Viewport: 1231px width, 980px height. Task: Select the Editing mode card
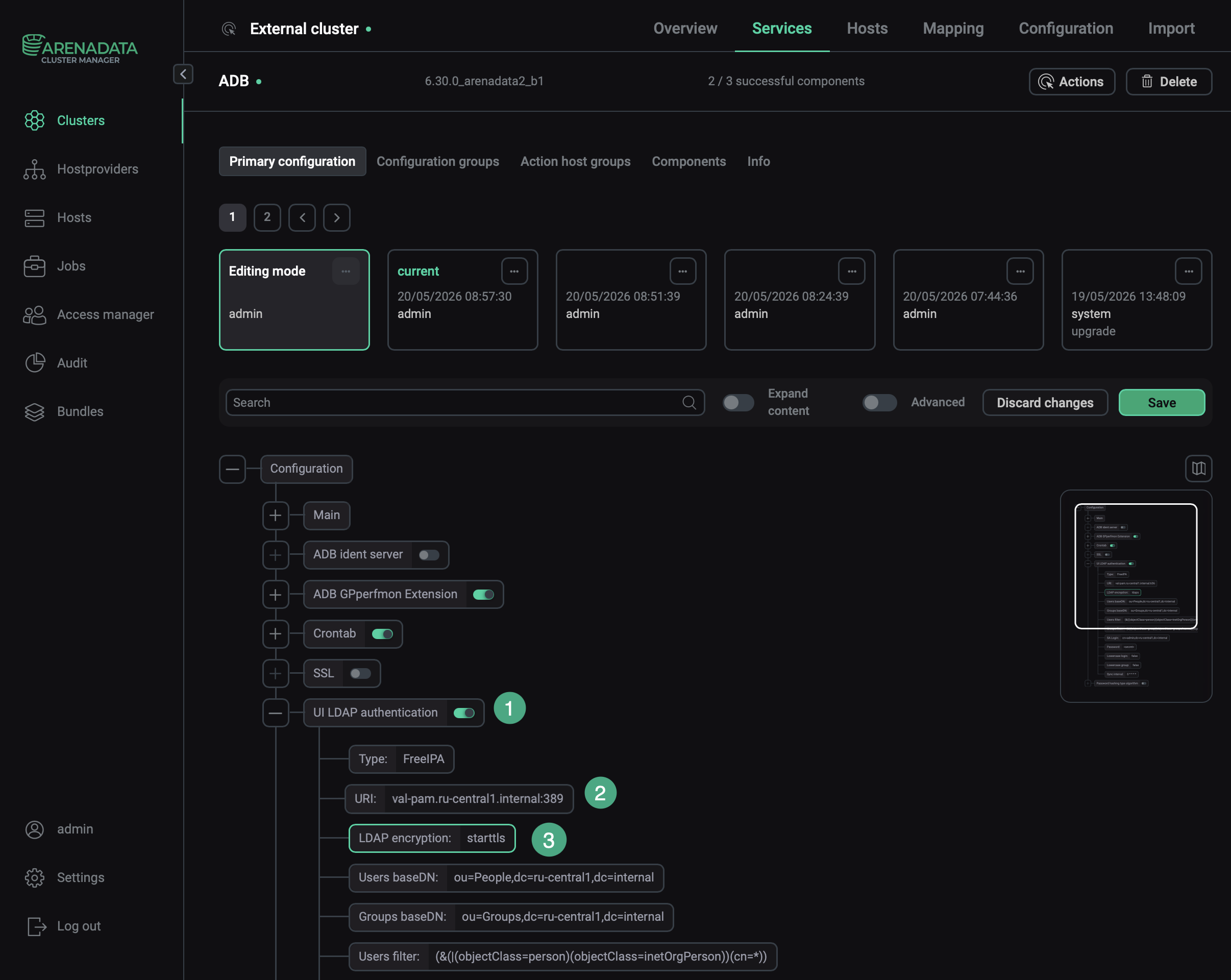[294, 300]
